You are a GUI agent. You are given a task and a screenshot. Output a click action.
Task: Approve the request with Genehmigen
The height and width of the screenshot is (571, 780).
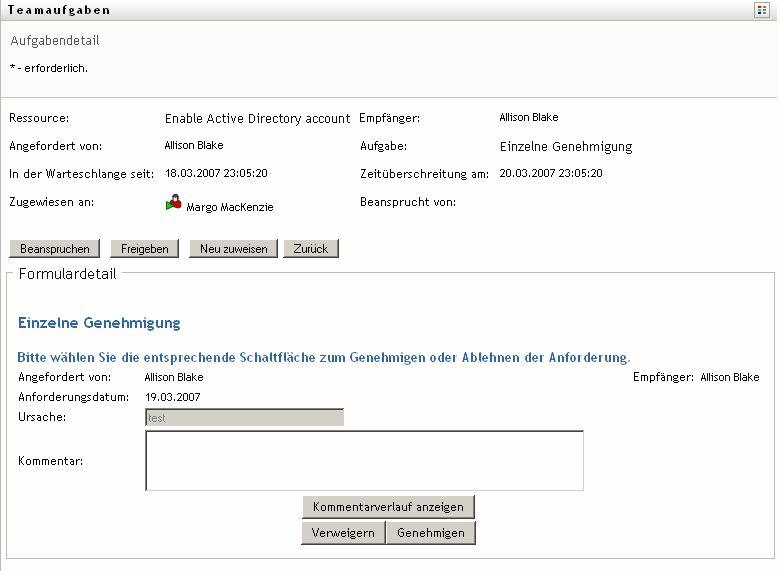(x=431, y=533)
